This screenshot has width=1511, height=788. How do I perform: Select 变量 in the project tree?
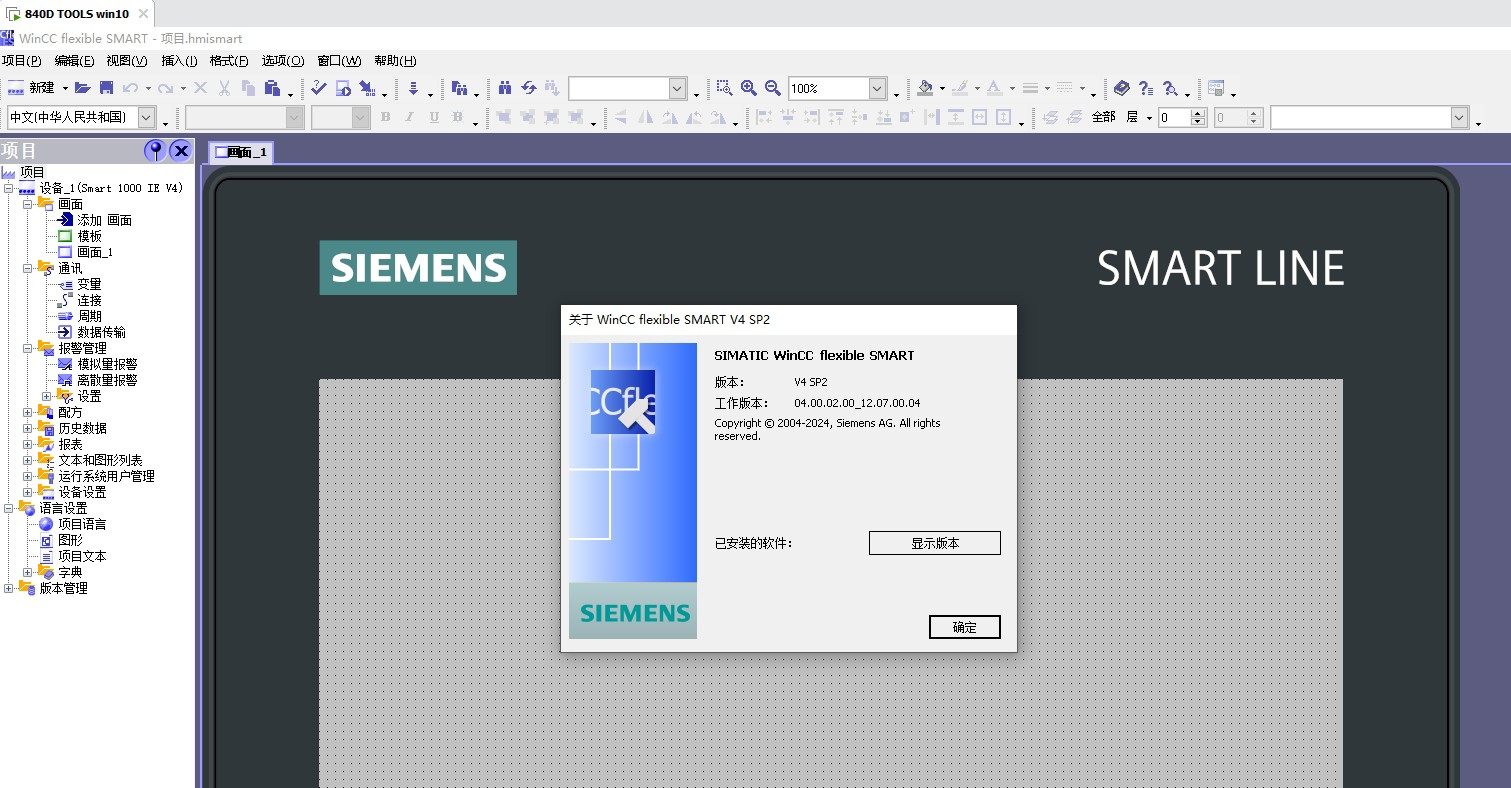(x=90, y=284)
